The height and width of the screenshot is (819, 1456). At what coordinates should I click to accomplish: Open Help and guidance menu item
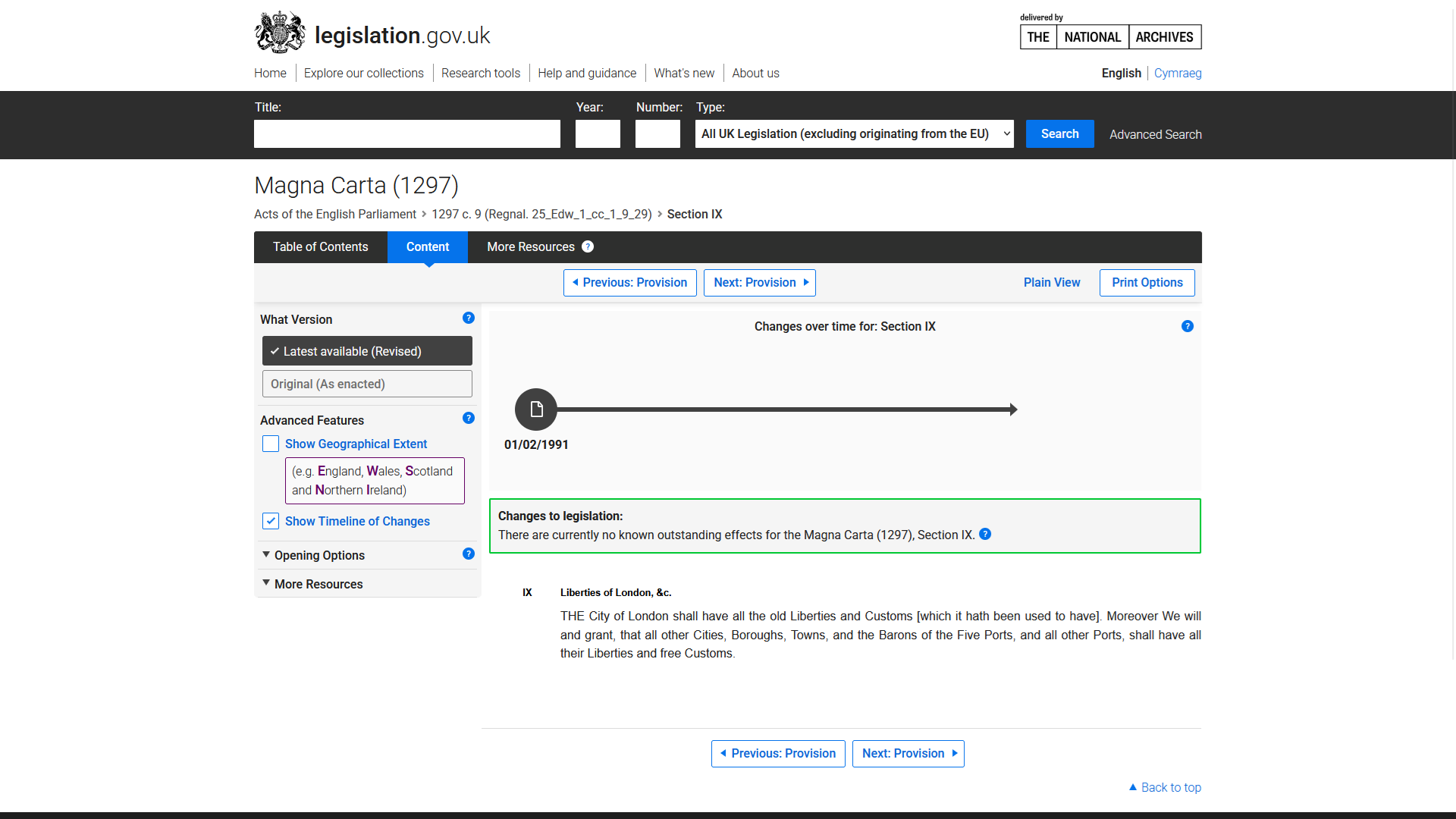(587, 73)
